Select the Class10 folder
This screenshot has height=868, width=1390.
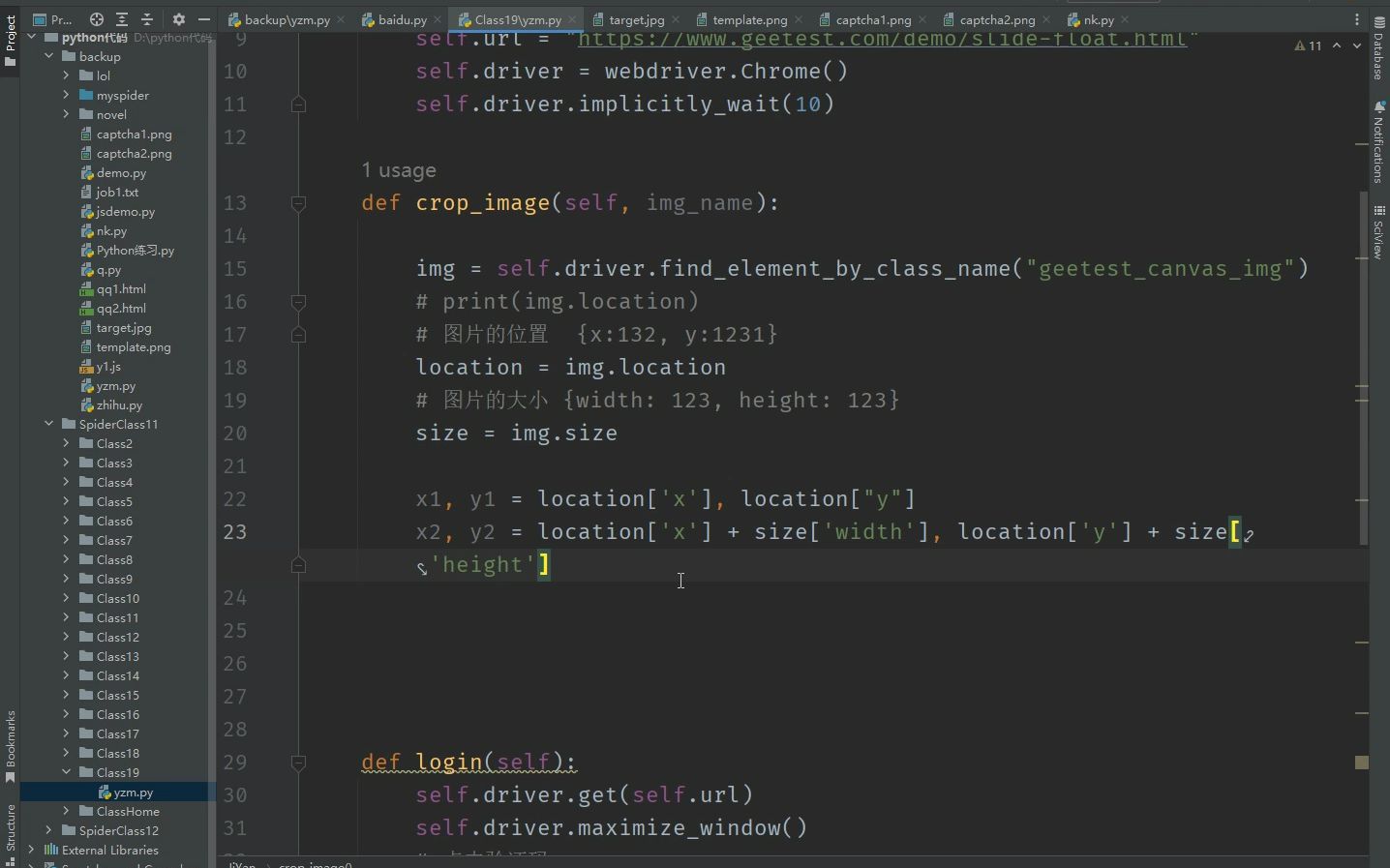click(x=118, y=598)
